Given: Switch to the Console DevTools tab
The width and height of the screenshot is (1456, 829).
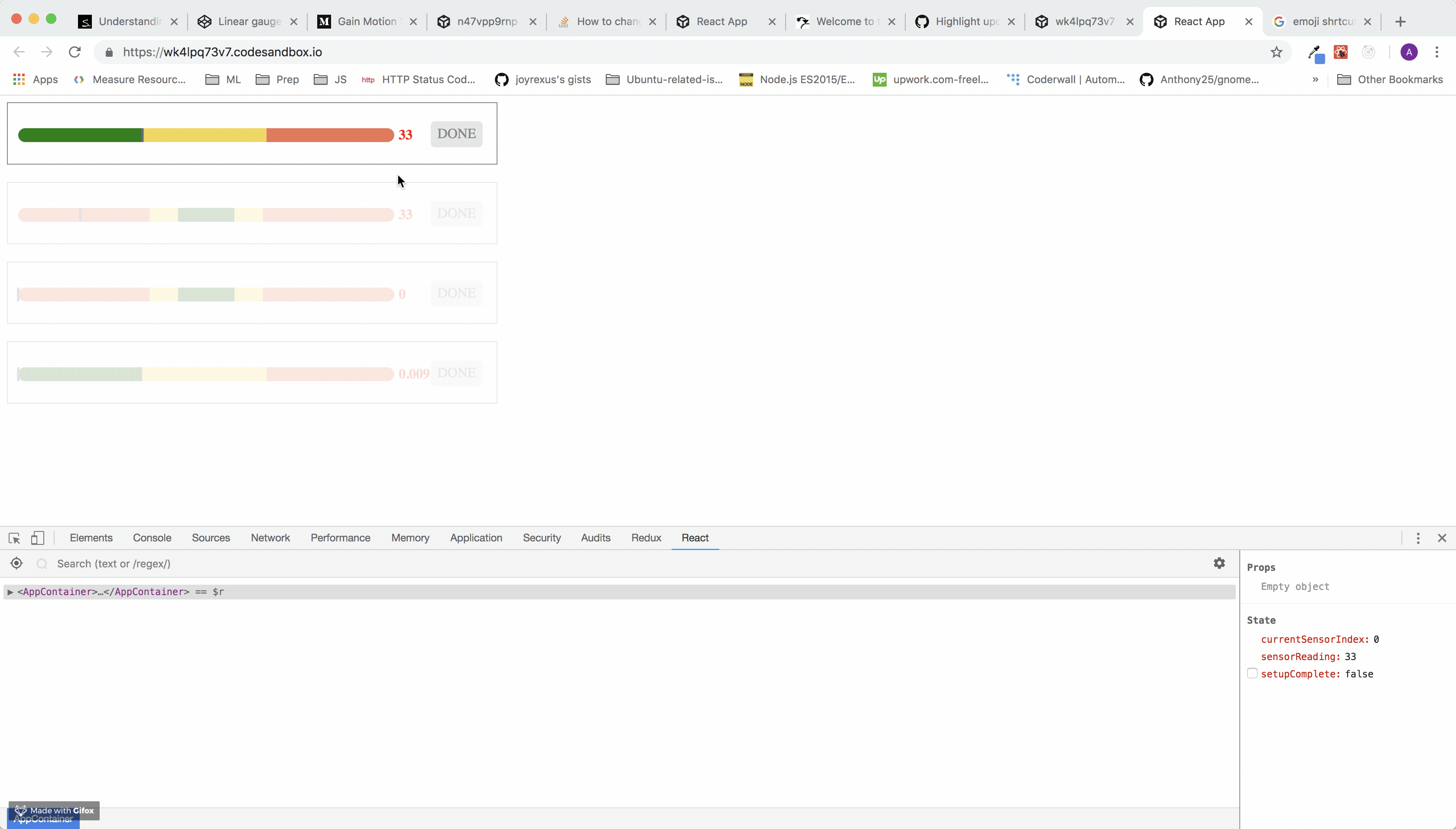Looking at the screenshot, I should point(152,538).
